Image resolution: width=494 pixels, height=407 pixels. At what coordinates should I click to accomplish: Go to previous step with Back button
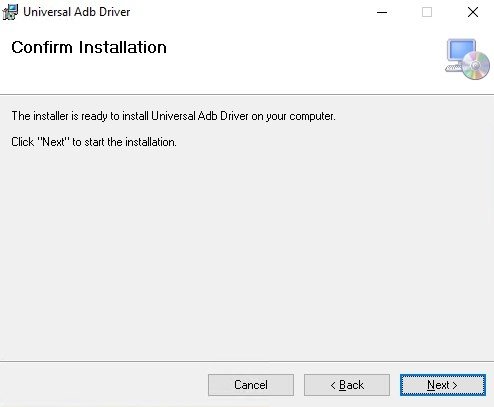pos(347,385)
